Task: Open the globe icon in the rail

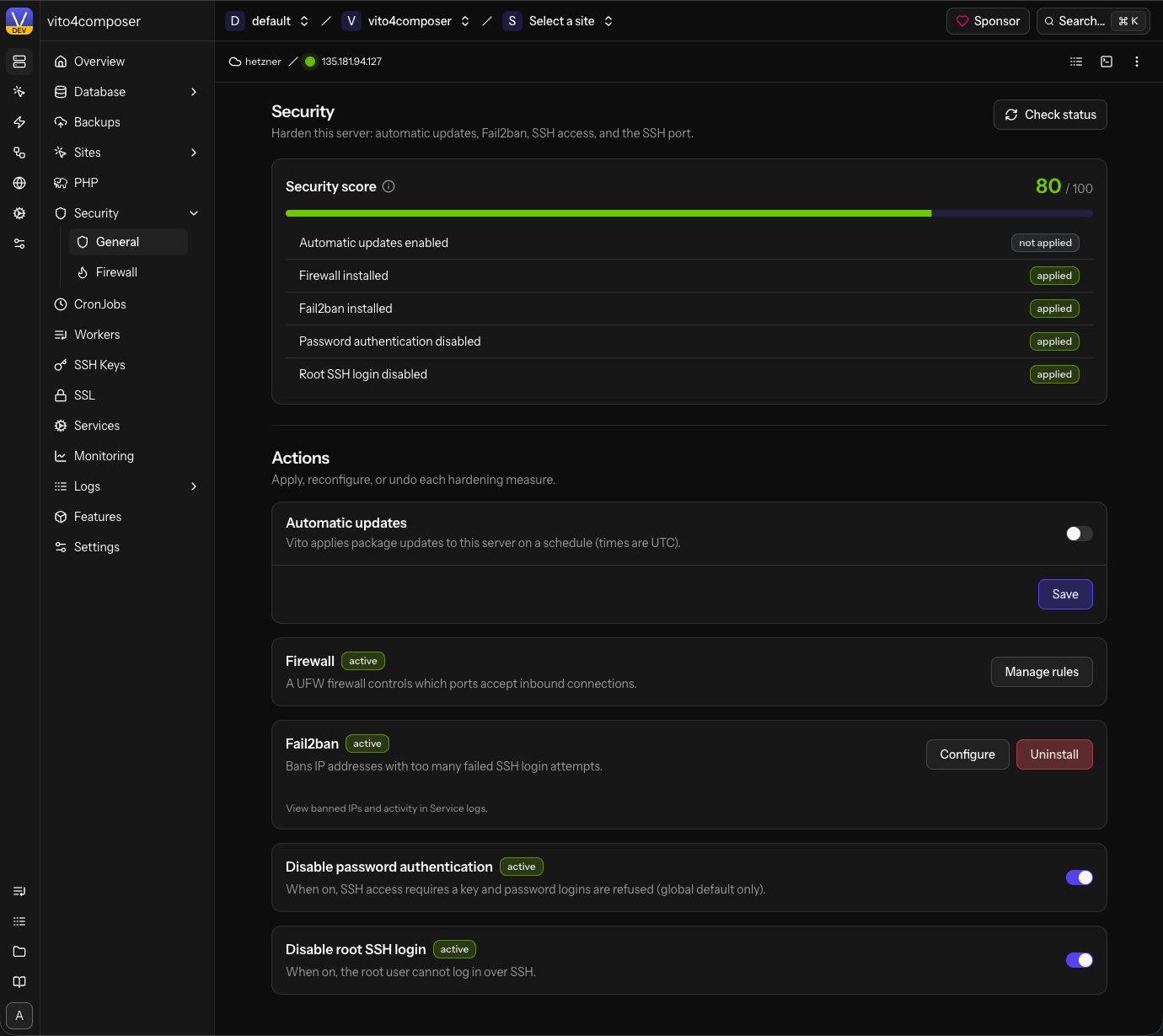Action: (19, 183)
